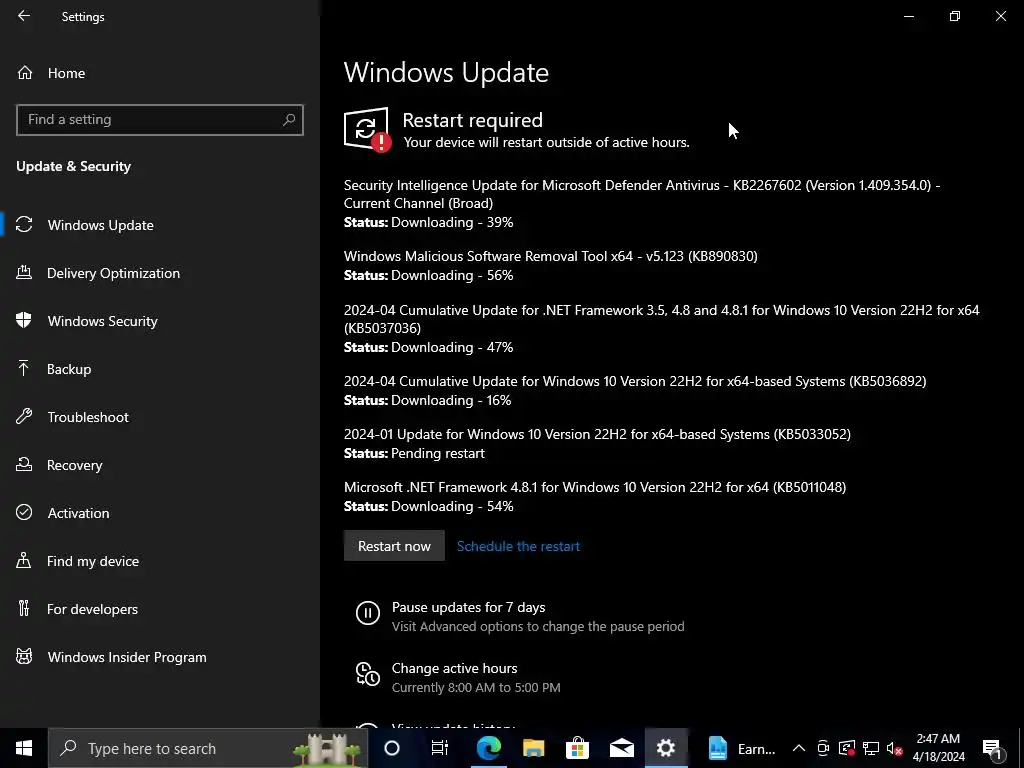Click the Find my device icon

(24, 560)
